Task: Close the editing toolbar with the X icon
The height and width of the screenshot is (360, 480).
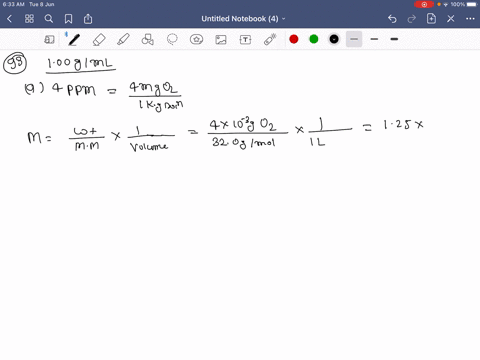Action: [x=451, y=19]
